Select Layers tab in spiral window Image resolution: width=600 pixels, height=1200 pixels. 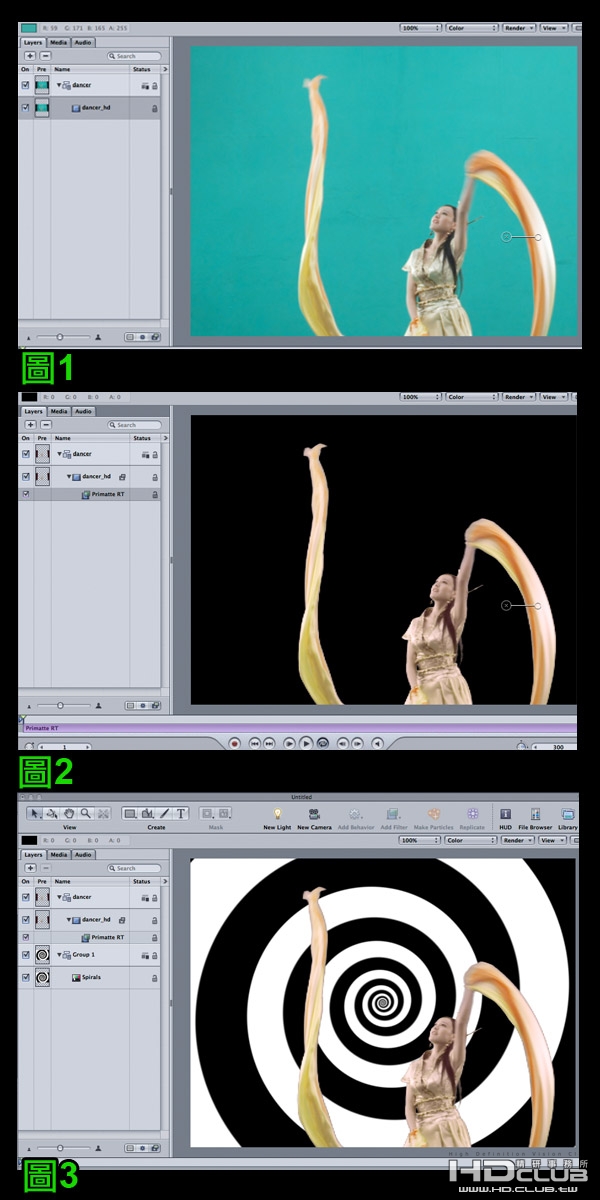click(34, 855)
